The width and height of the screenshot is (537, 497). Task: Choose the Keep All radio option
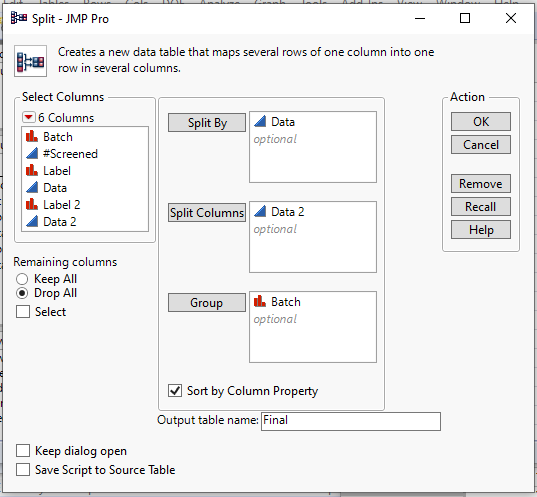coord(22,279)
